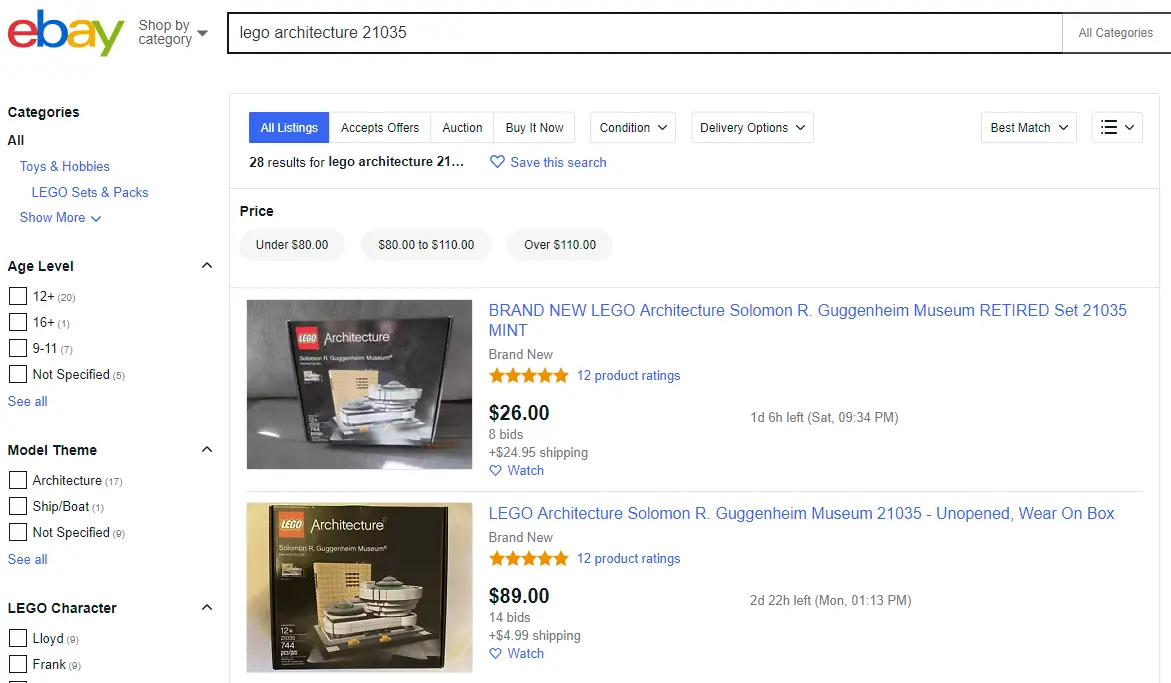
Task: Open the Delivery Options dropdown
Action: click(751, 127)
